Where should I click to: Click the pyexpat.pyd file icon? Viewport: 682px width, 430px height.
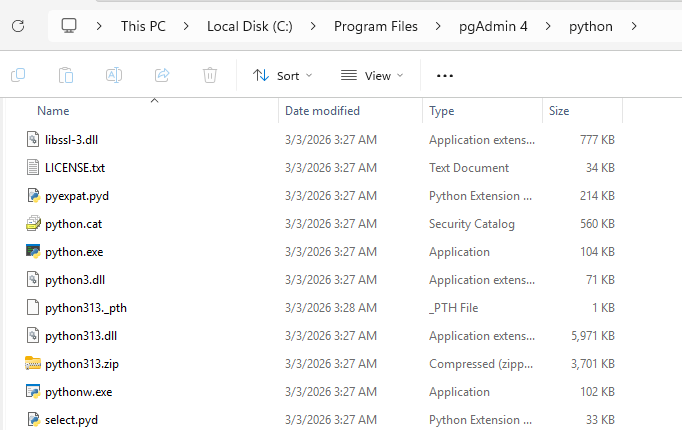33,196
